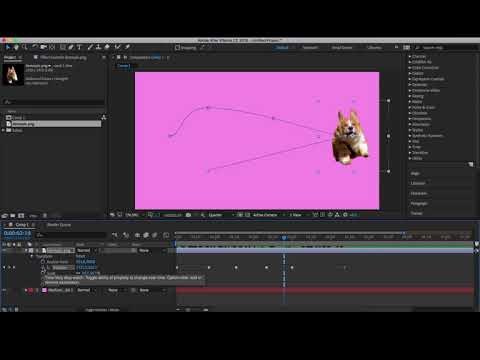
Task: Toggle the Position stopwatch
Action: (x=43, y=268)
